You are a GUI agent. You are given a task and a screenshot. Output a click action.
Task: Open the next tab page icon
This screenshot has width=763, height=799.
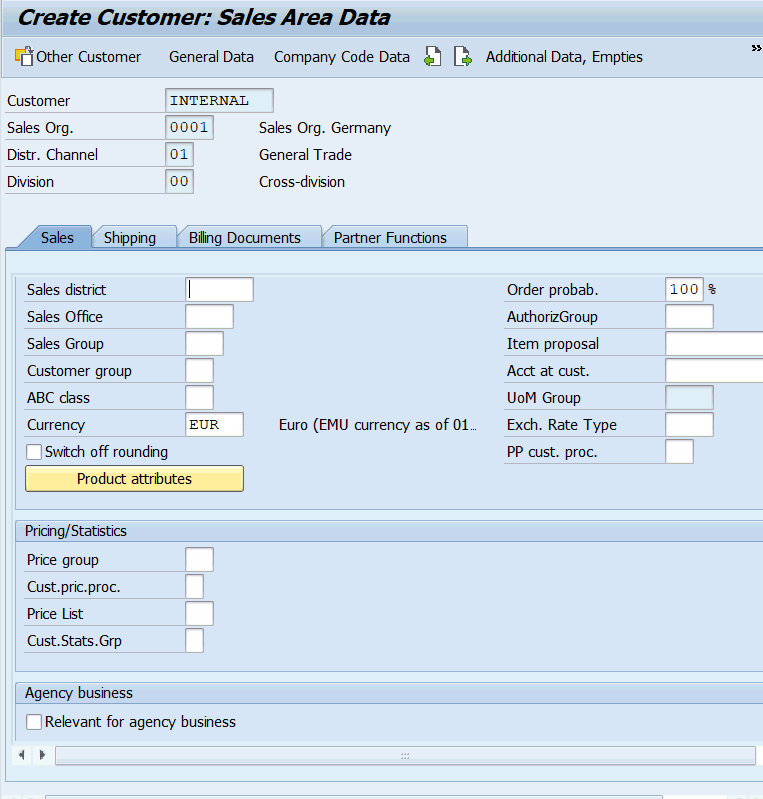tap(463, 56)
